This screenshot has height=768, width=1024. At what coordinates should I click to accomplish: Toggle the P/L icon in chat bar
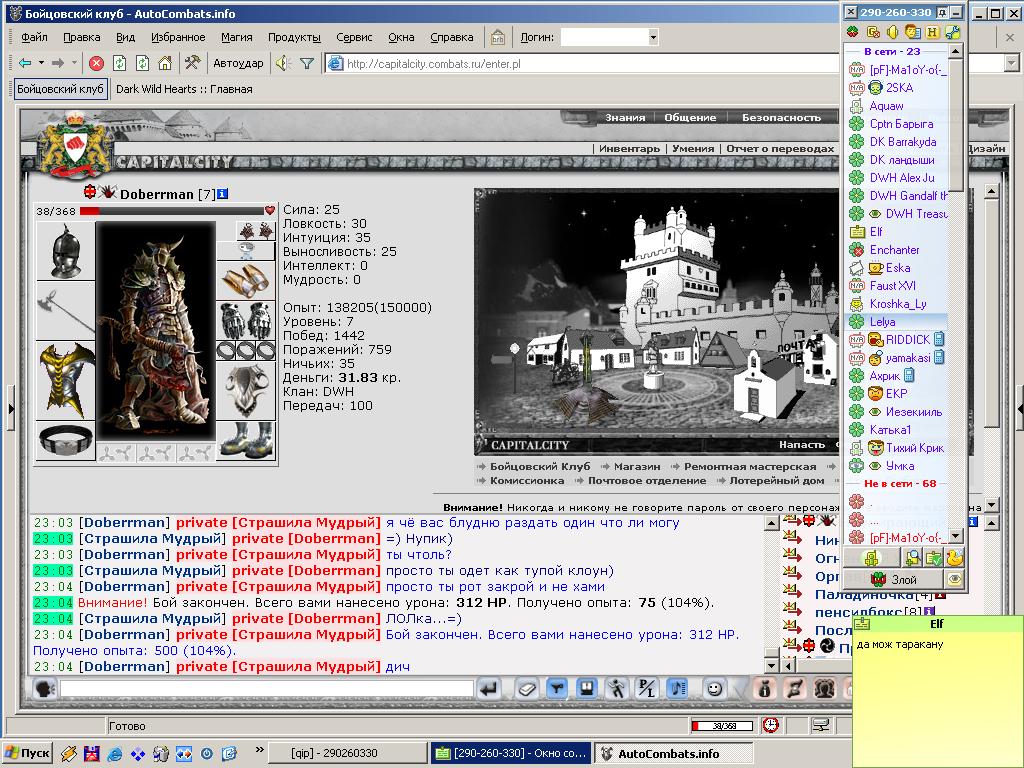pyautogui.click(x=647, y=689)
